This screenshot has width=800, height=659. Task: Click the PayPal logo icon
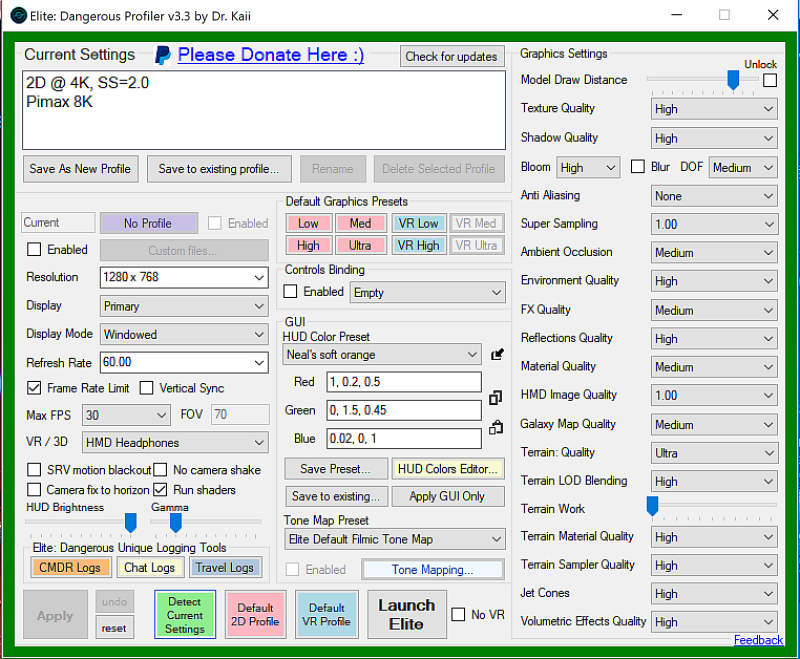pyautogui.click(x=163, y=55)
